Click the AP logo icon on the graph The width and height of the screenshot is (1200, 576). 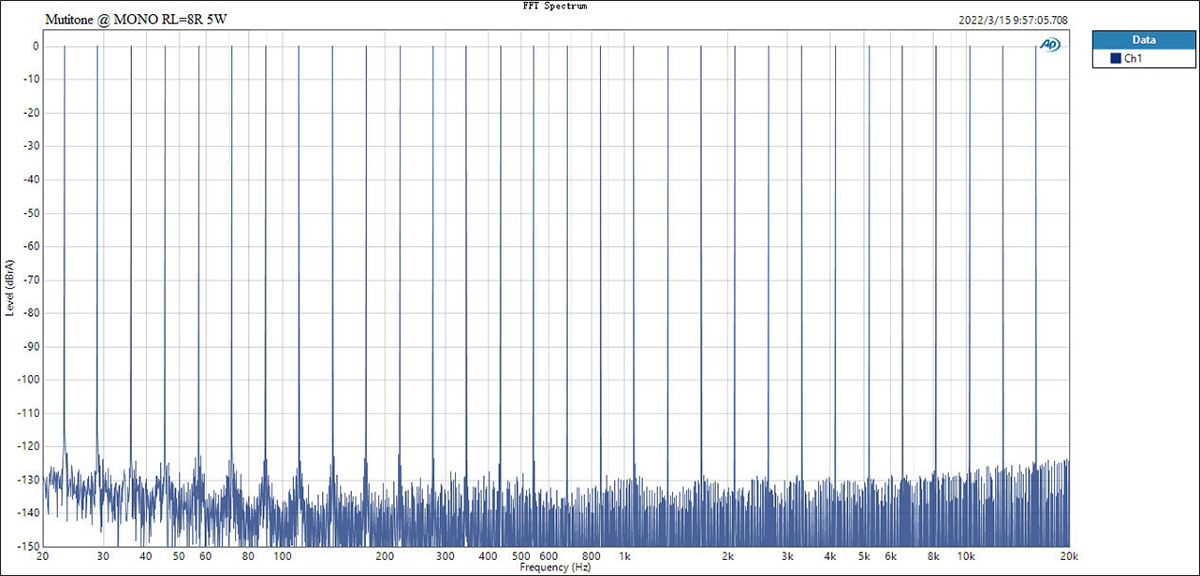pyautogui.click(x=1050, y=44)
